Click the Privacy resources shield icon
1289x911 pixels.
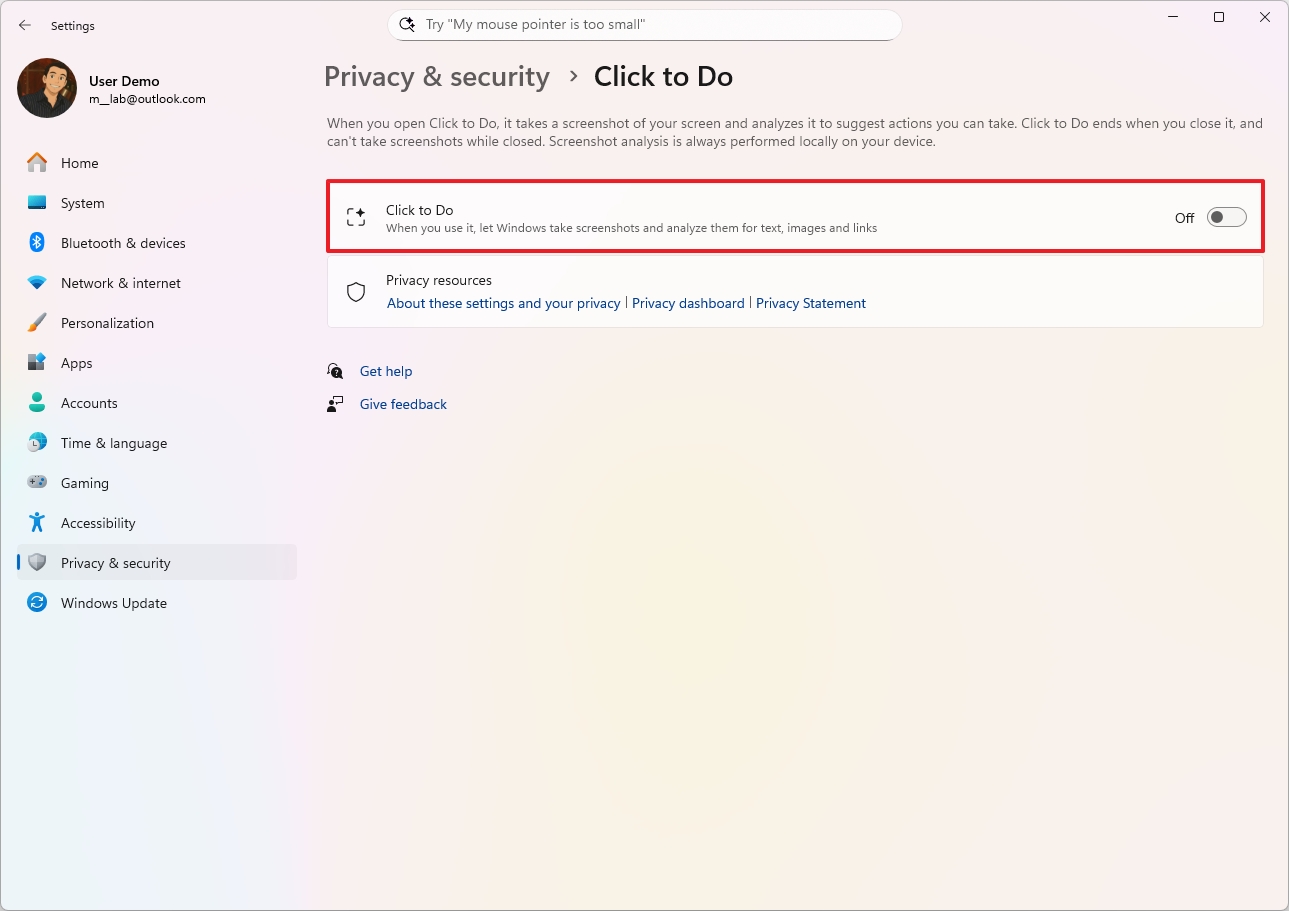355,291
